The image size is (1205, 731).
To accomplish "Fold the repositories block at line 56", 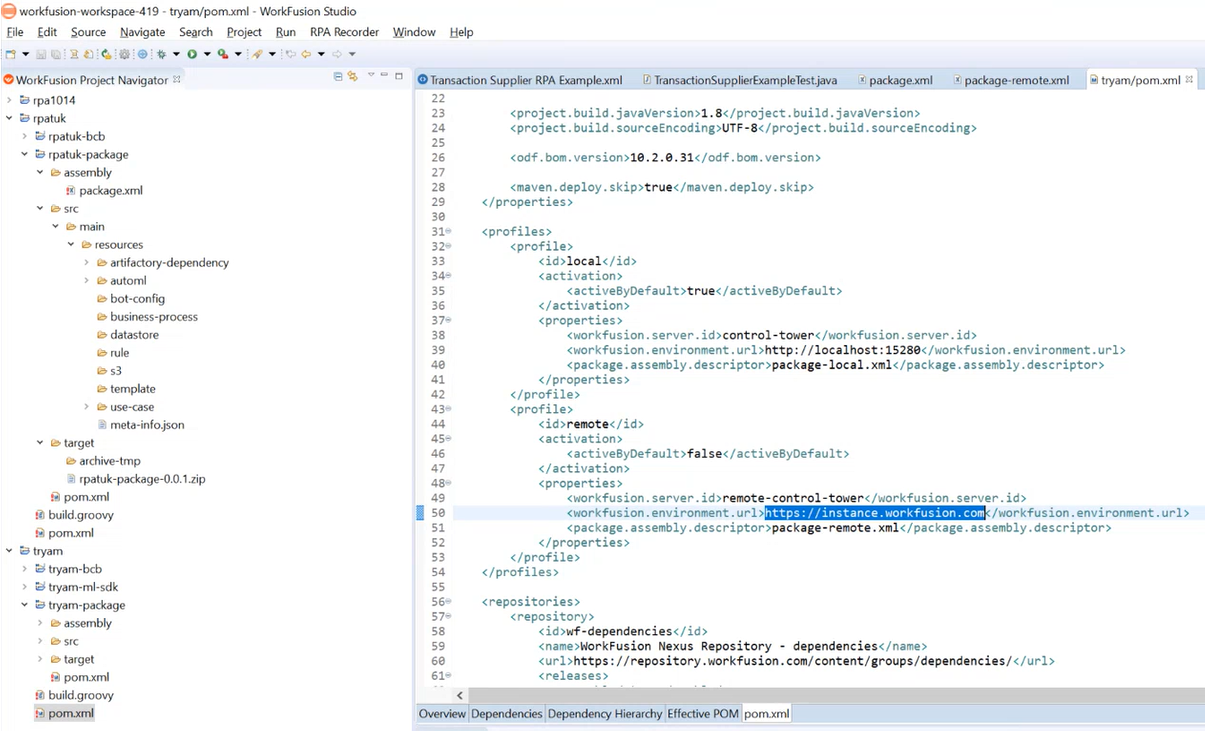I will click(448, 602).
